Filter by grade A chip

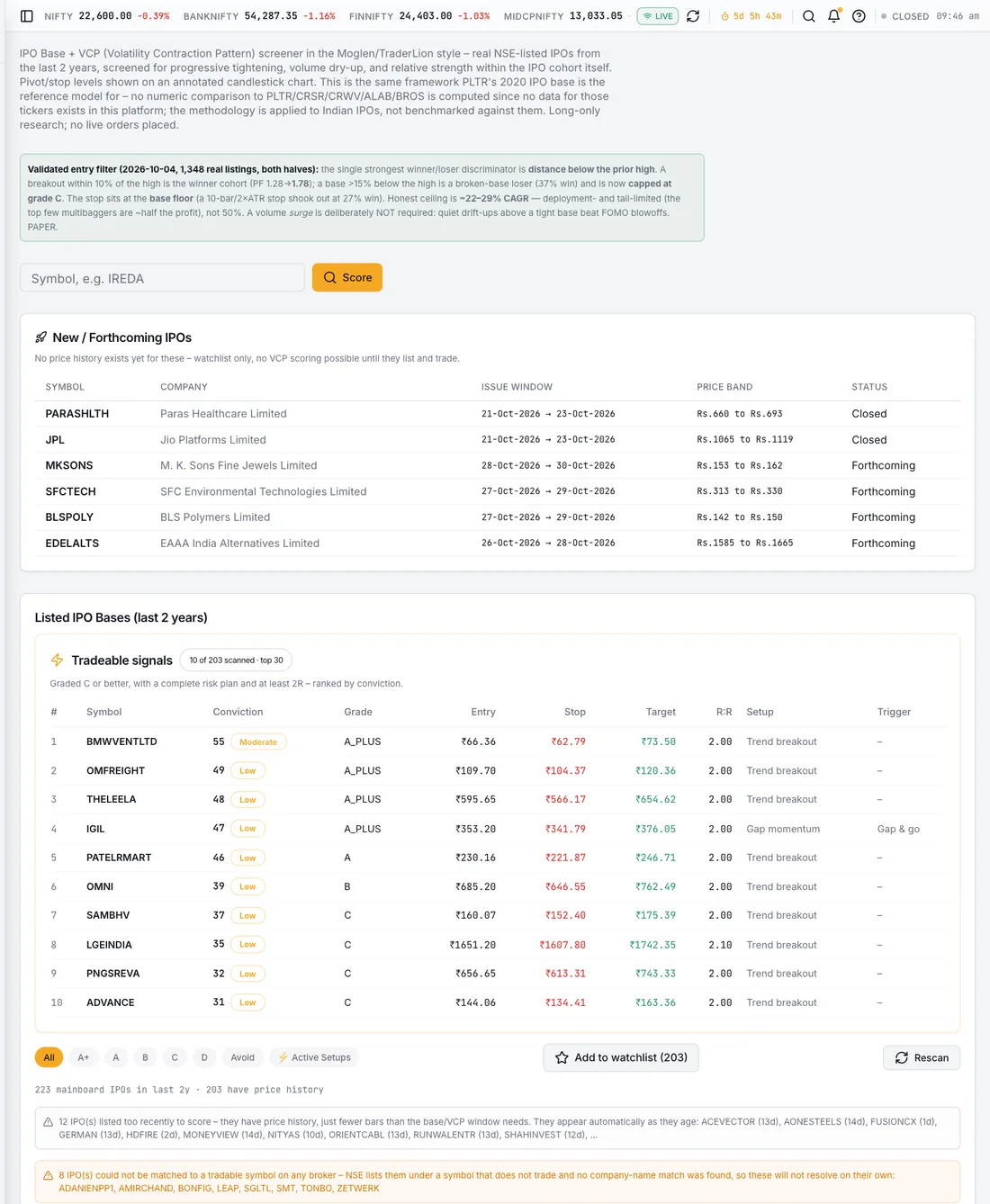click(x=116, y=1057)
